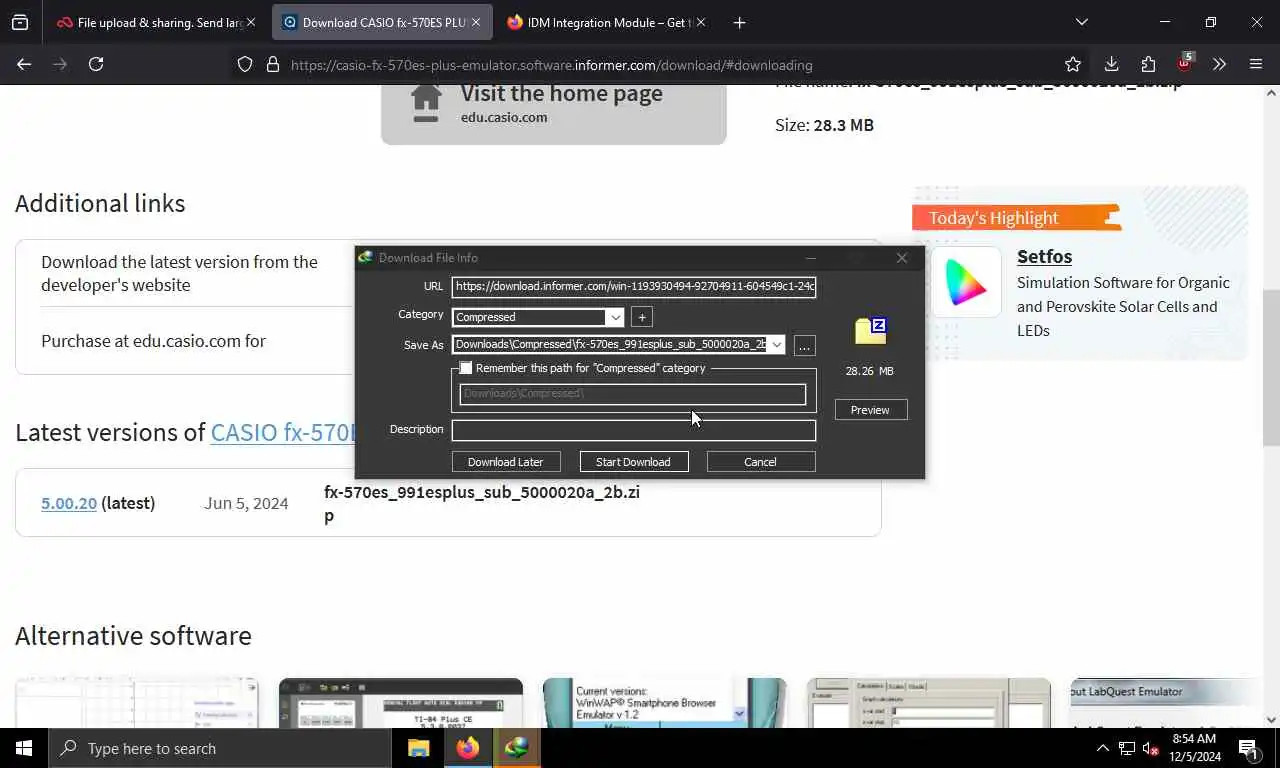This screenshot has width=1280, height=768.
Task: Click the zip file folder icon
Action: 871,331
